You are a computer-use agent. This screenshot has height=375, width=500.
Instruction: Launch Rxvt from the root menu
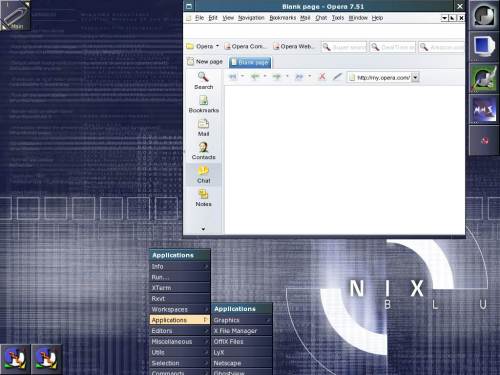tap(180, 299)
